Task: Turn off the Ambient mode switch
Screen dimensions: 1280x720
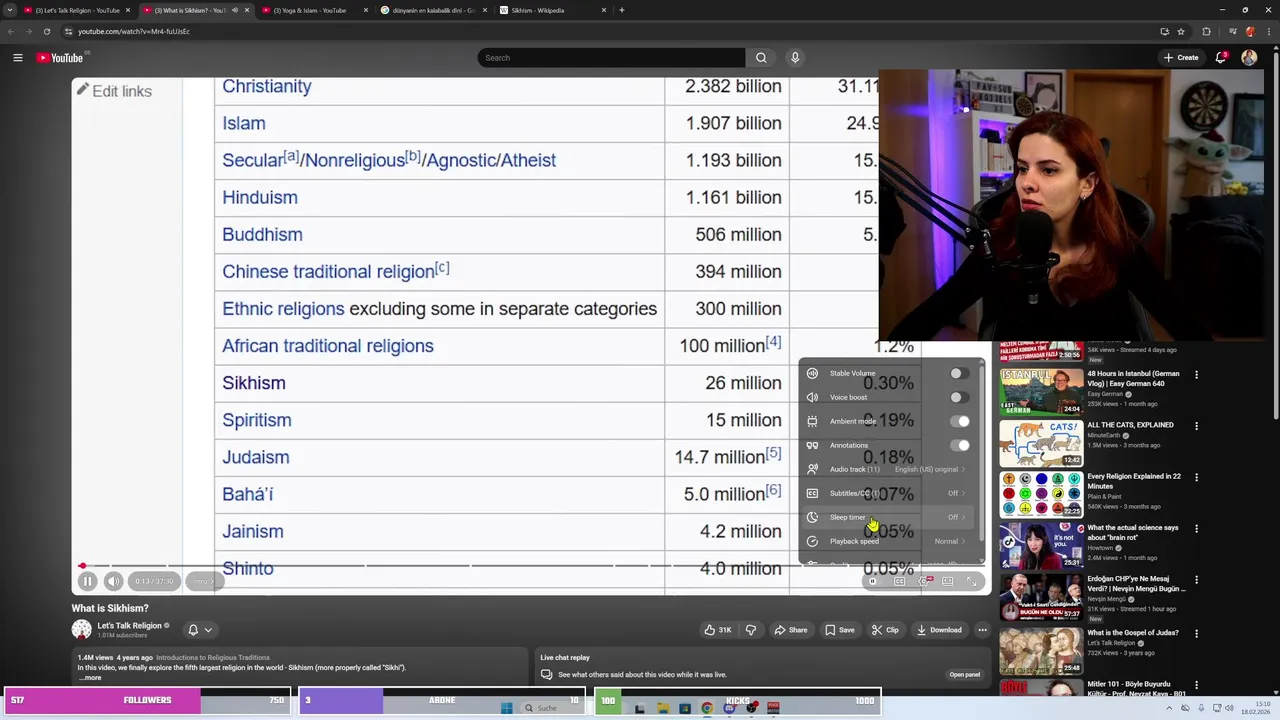Action: [958, 421]
